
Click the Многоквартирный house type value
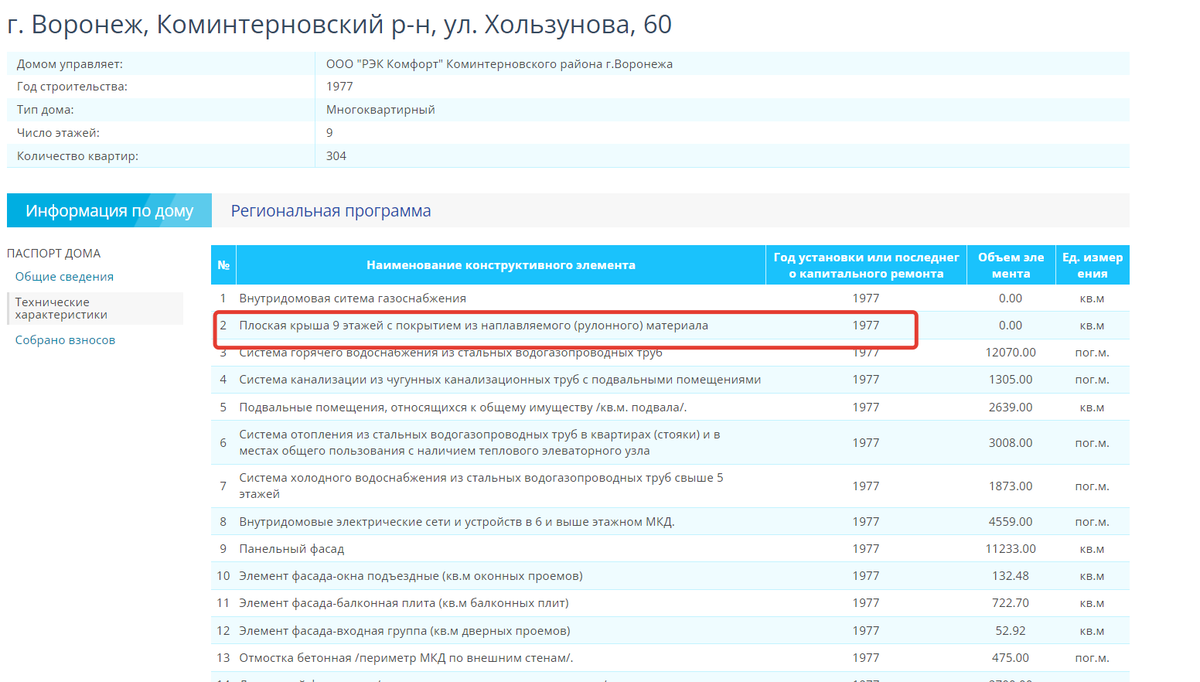click(x=381, y=110)
